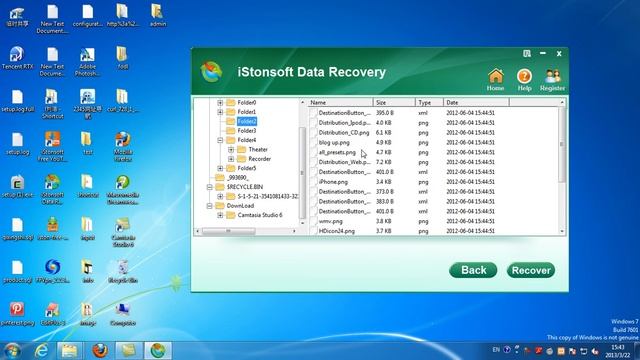640x360 pixels.
Task: Select iStonsoft Free YouTube desktop shortcut
Action: click(x=52, y=147)
